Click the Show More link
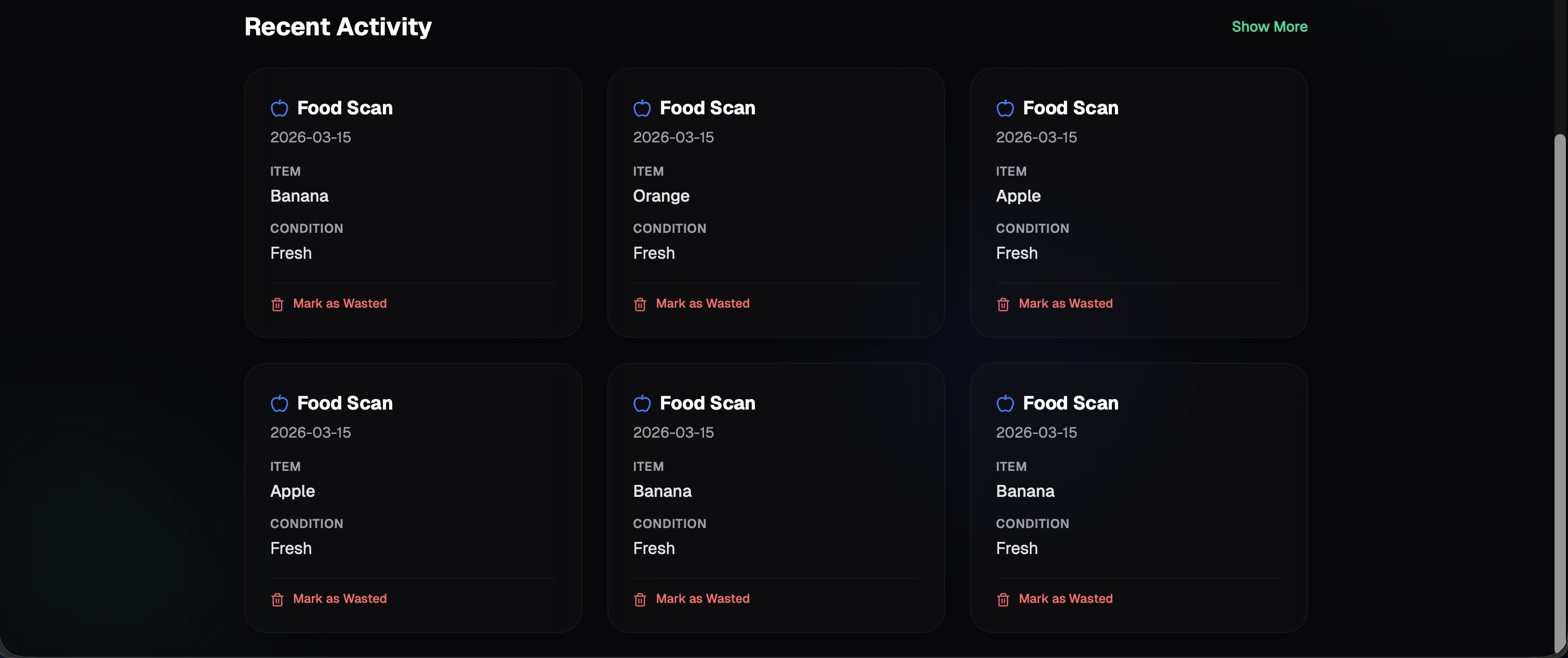This screenshot has height=658, width=1568. 1269,27
